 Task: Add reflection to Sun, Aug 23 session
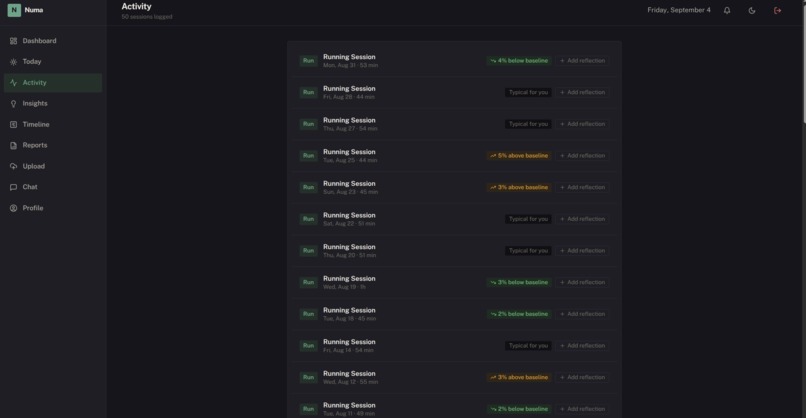pos(582,187)
